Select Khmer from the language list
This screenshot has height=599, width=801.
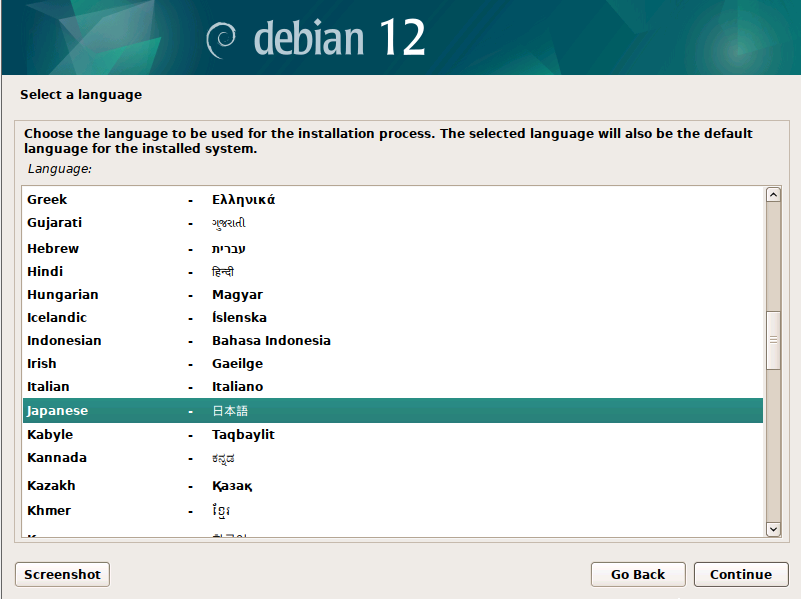click(x=393, y=511)
